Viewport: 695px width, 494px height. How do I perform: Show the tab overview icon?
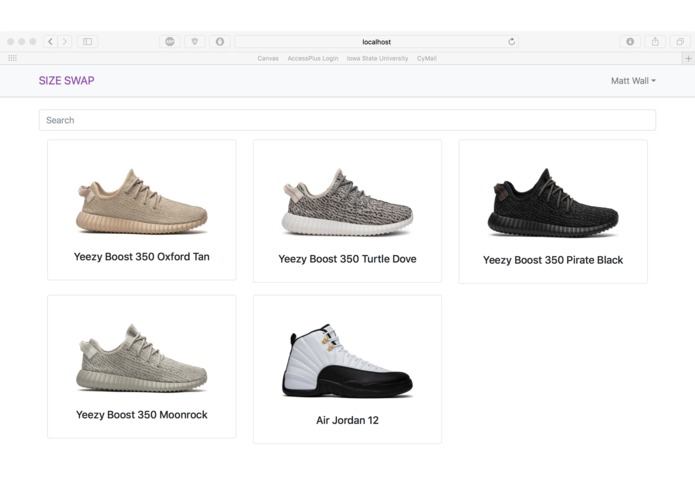coord(680,42)
